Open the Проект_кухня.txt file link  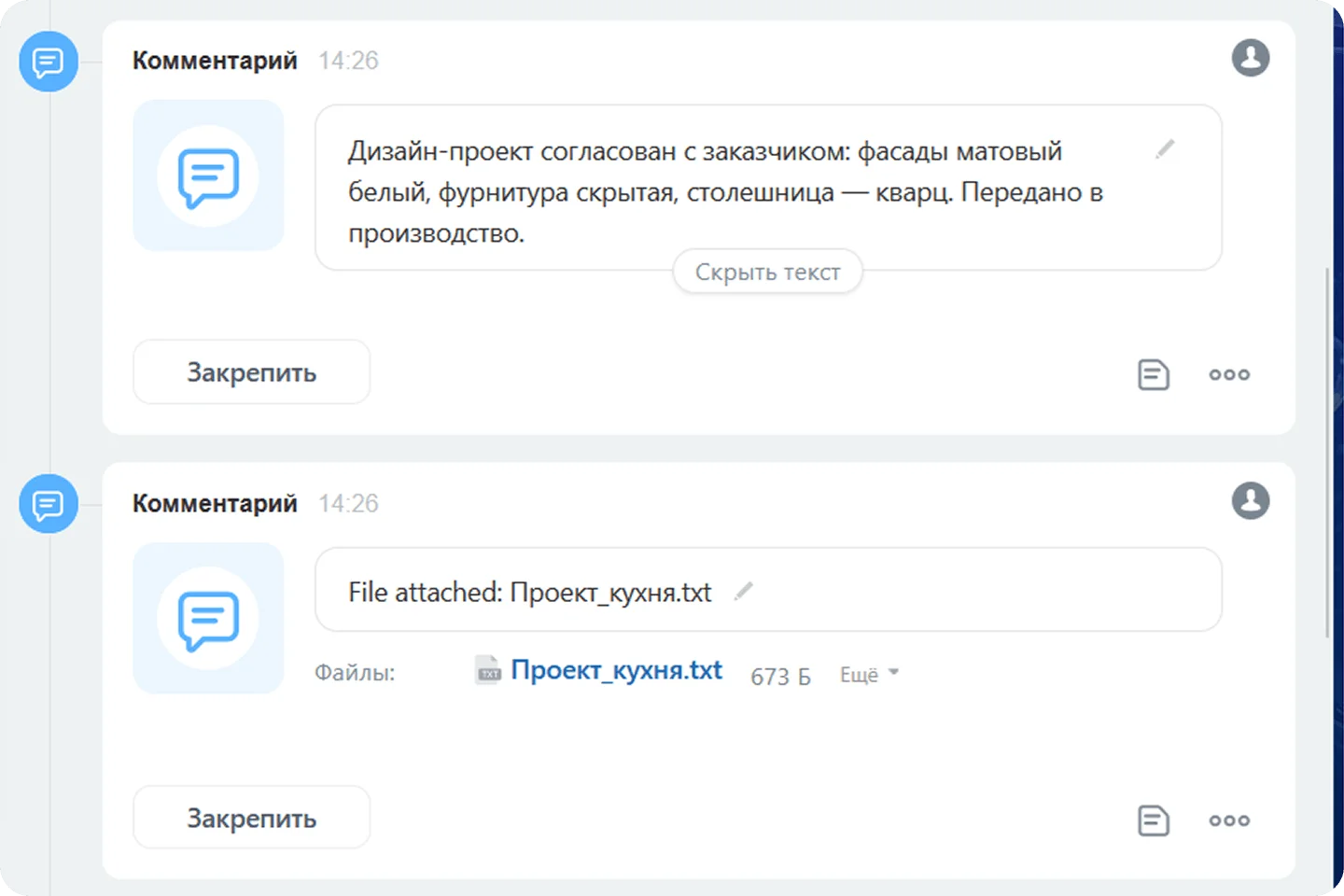tap(616, 670)
